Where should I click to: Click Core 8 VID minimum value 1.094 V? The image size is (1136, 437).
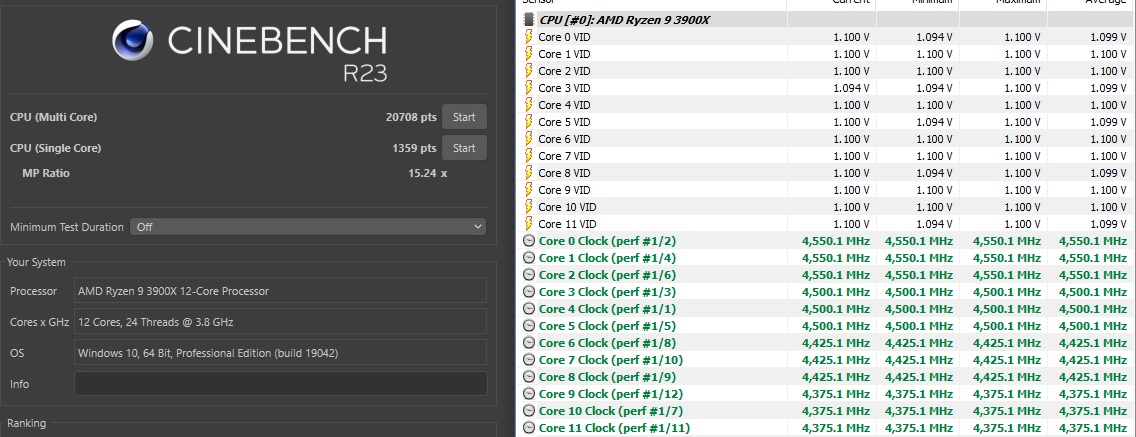point(935,172)
